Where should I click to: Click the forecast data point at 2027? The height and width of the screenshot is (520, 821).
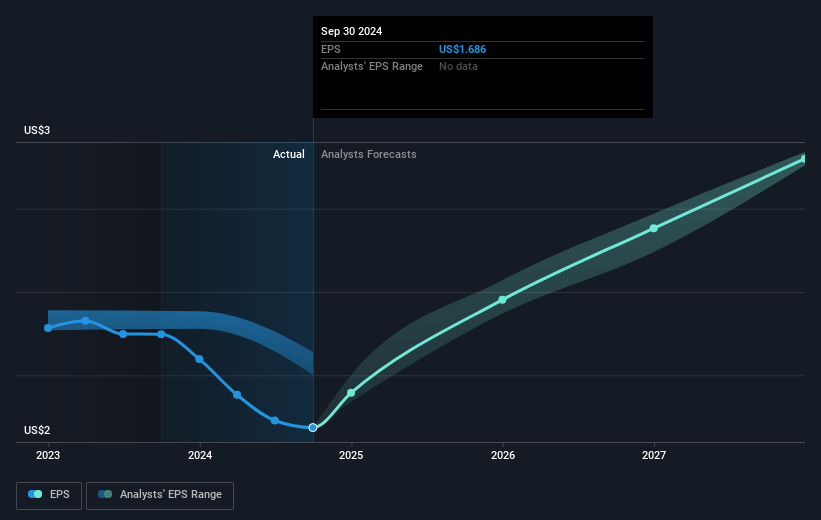[653, 228]
